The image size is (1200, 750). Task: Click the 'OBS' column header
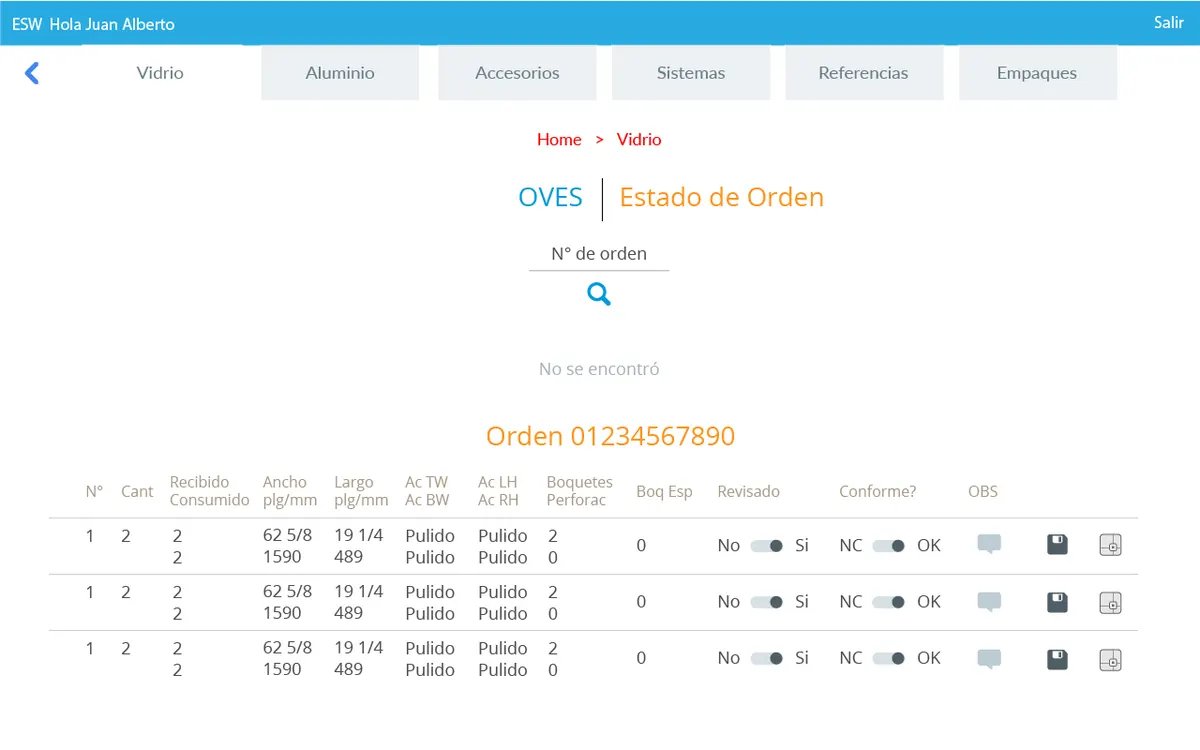[x=983, y=491]
